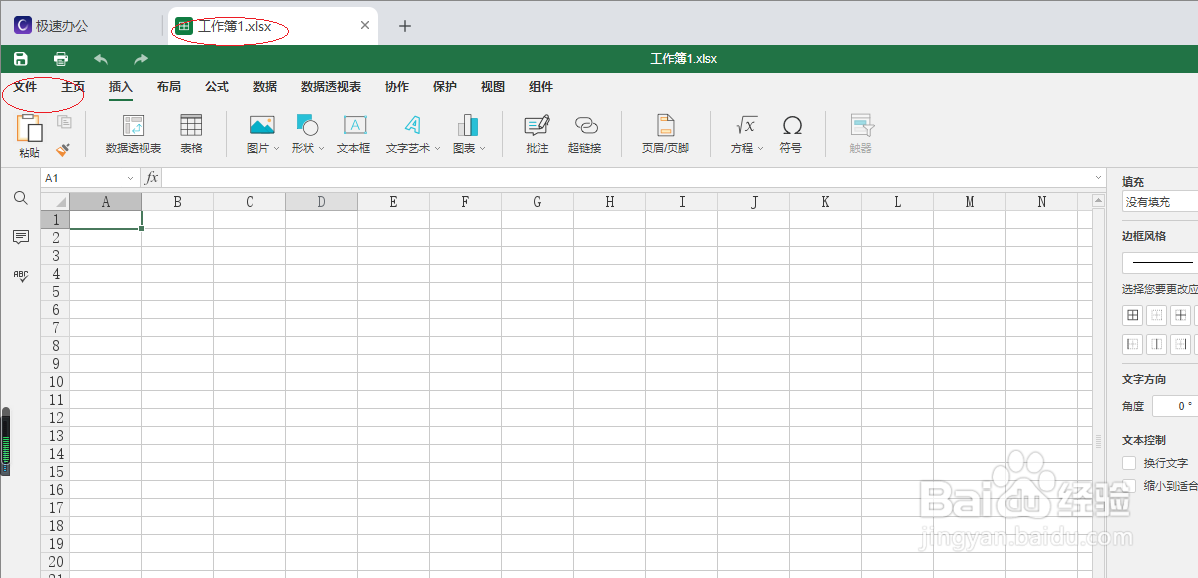Open the 文件 menu
The width and height of the screenshot is (1198, 578).
point(27,87)
